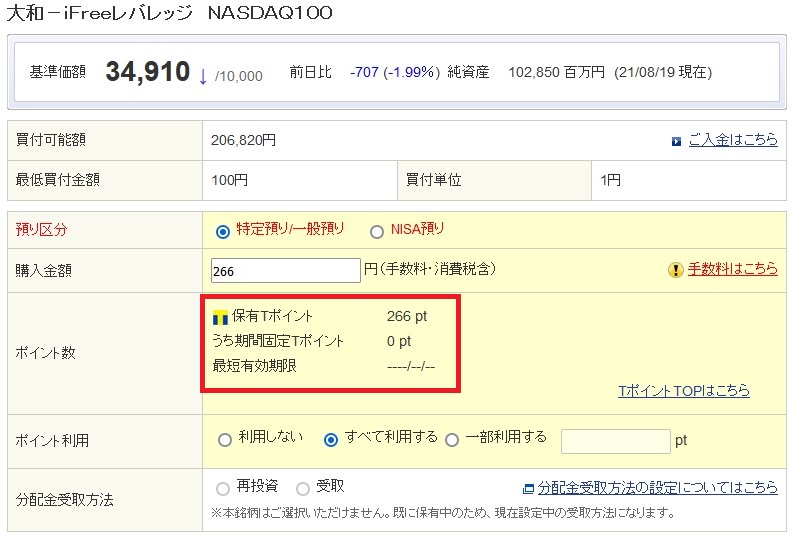This screenshot has height=538, width=794.
Task: Select NISA預り radio button
Action: click(x=377, y=232)
